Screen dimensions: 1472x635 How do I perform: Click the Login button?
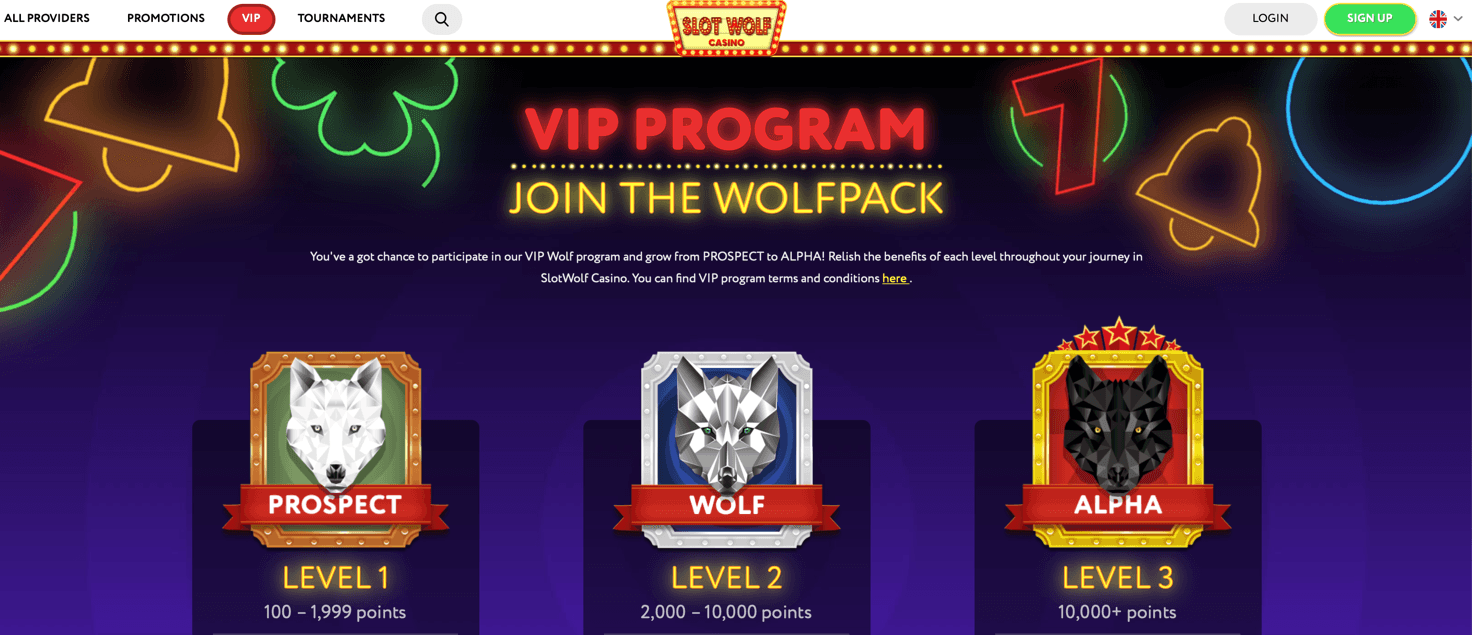tap(1270, 19)
